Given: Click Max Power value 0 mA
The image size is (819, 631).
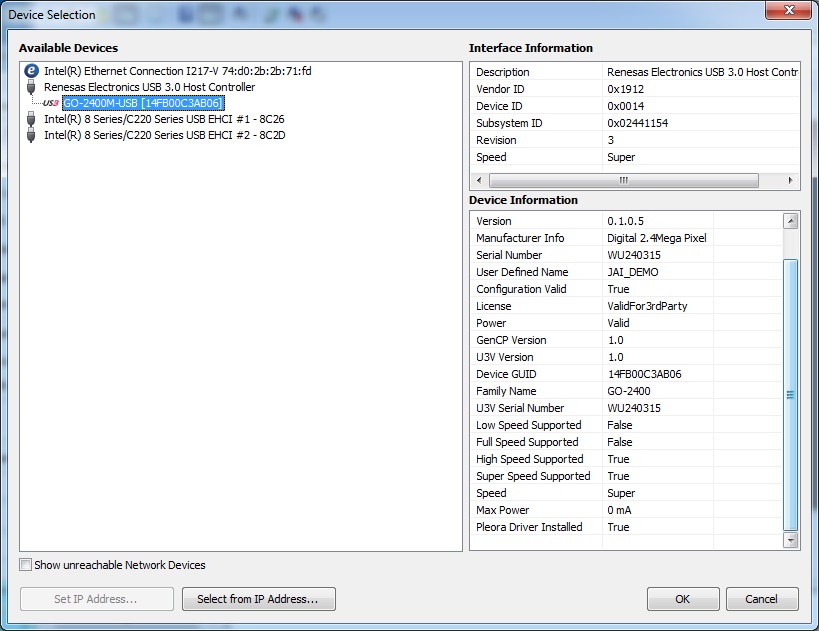Looking at the screenshot, I should click(619, 510).
